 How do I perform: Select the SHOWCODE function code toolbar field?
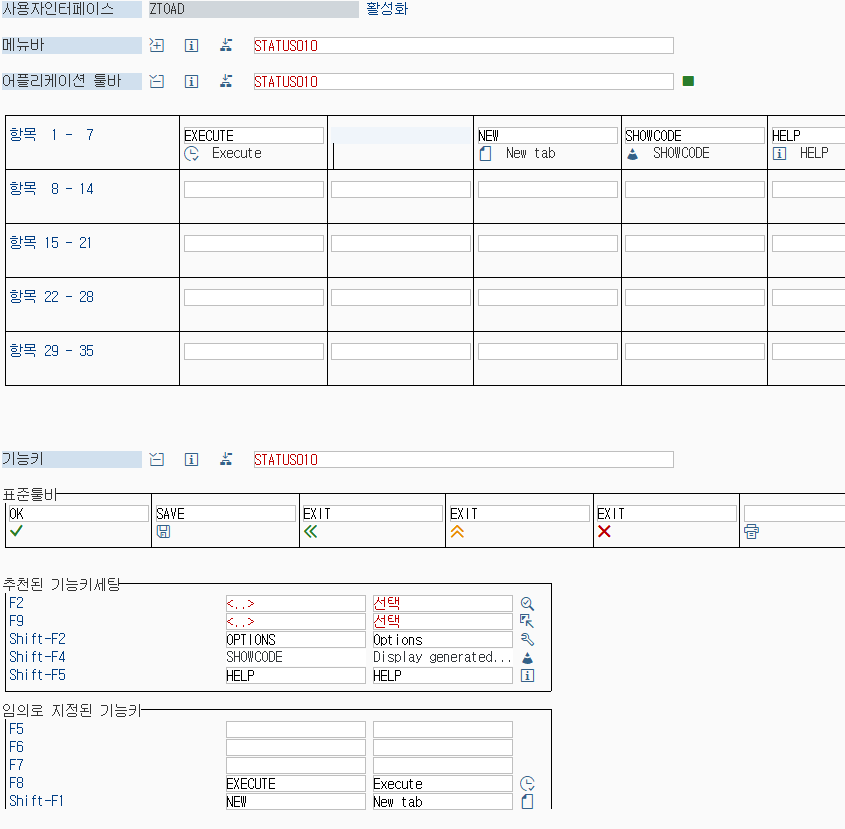click(x=695, y=135)
